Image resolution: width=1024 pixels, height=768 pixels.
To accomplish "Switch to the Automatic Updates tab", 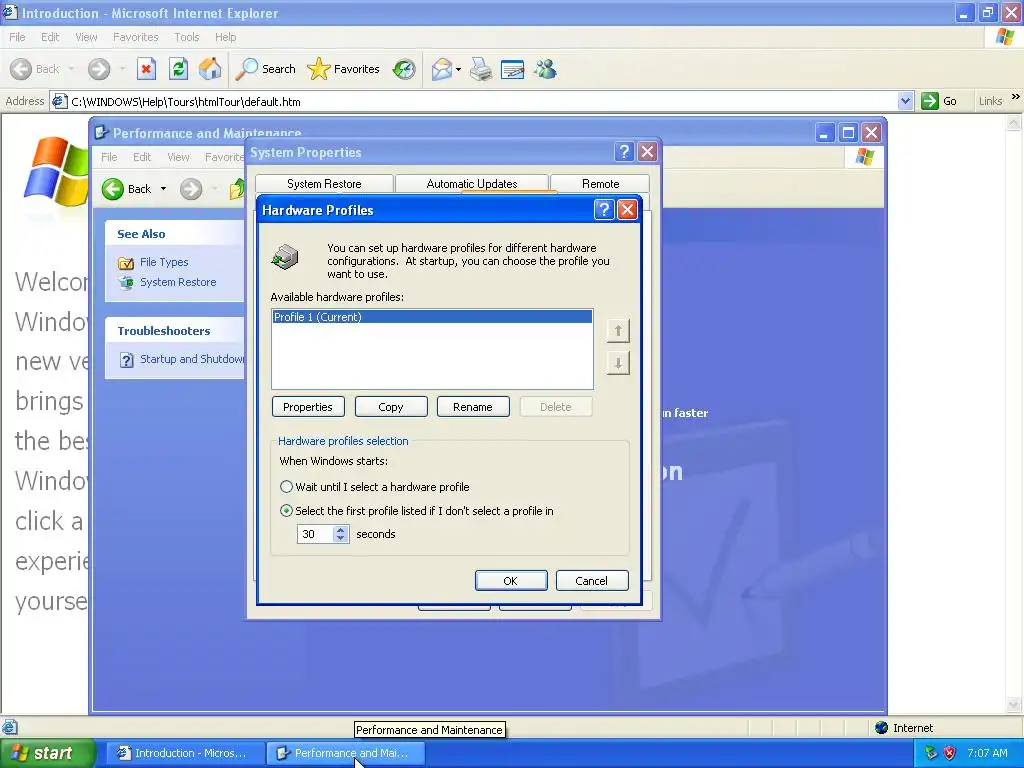I will 472,184.
